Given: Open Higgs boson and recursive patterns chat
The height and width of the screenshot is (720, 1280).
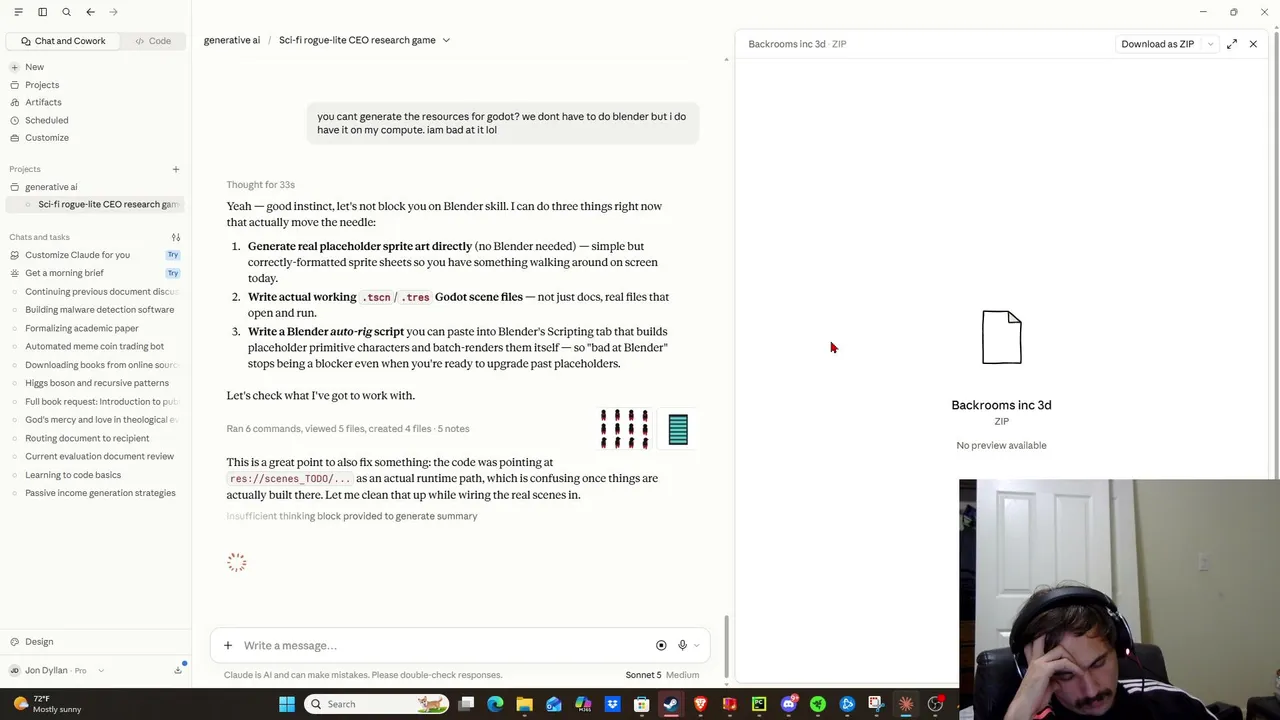Looking at the screenshot, I should click(x=96, y=383).
